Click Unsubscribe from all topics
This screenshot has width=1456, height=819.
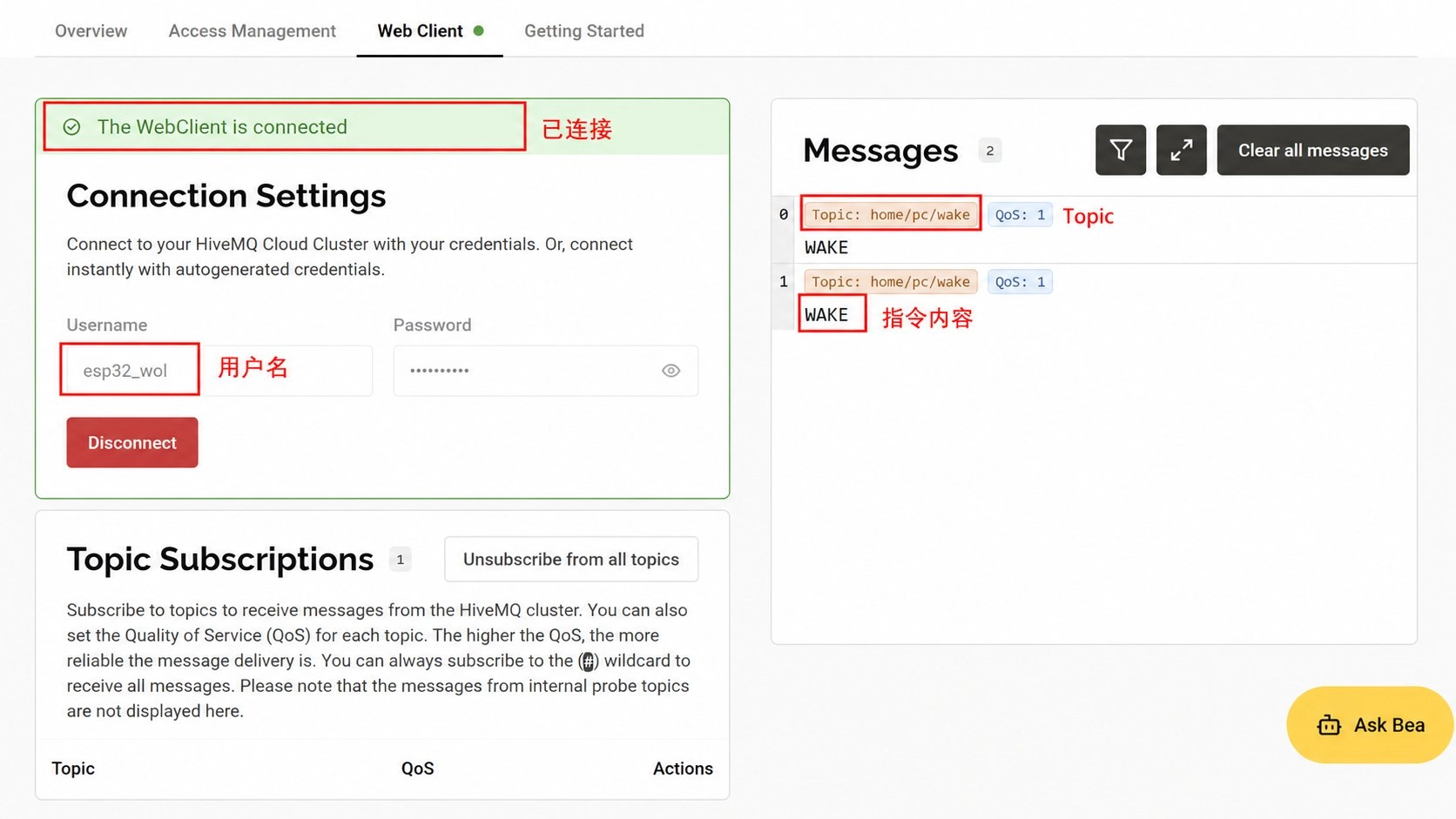pyautogui.click(x=571, y=559)
